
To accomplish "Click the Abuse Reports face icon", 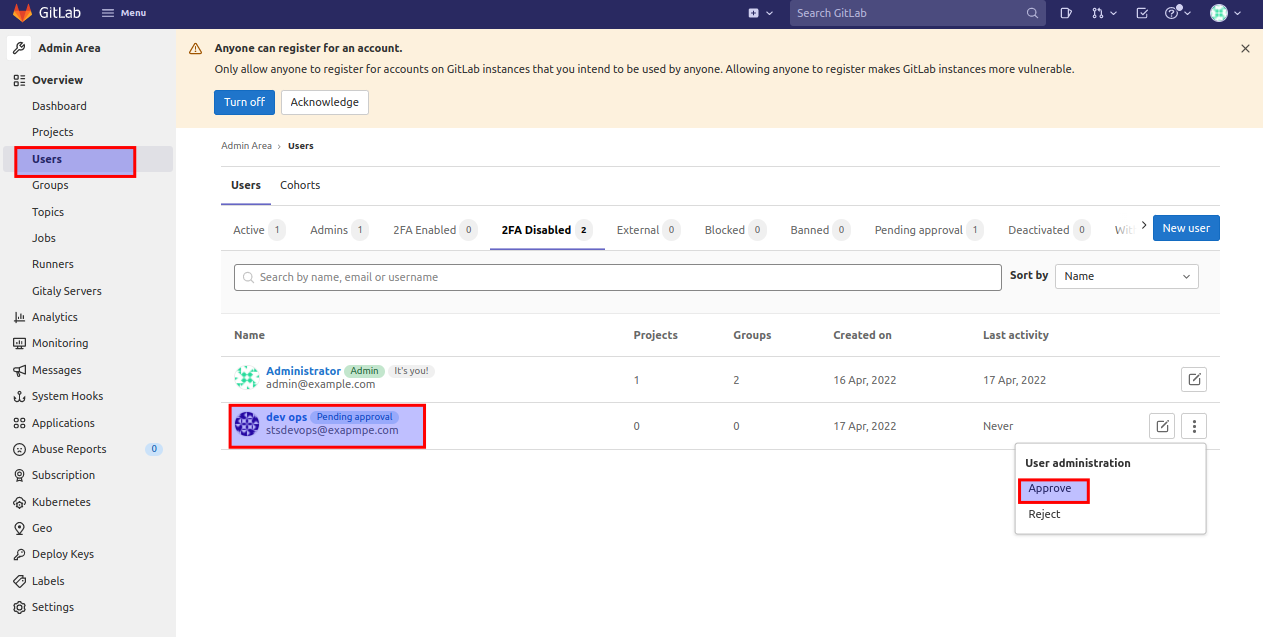I will [x=19, y=449].
